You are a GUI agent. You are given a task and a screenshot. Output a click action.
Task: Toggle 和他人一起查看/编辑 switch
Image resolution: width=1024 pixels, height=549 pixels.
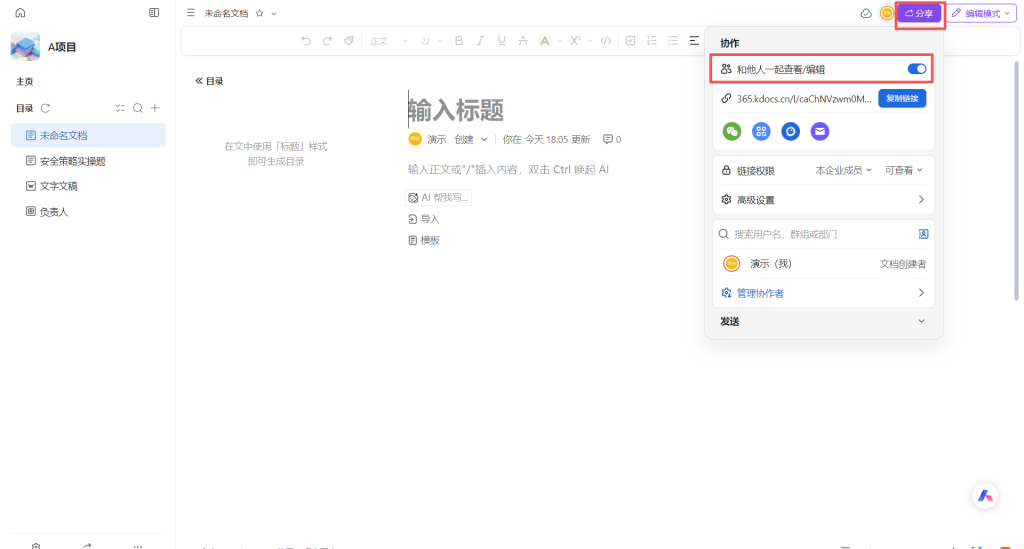click(x=916, y=69)
